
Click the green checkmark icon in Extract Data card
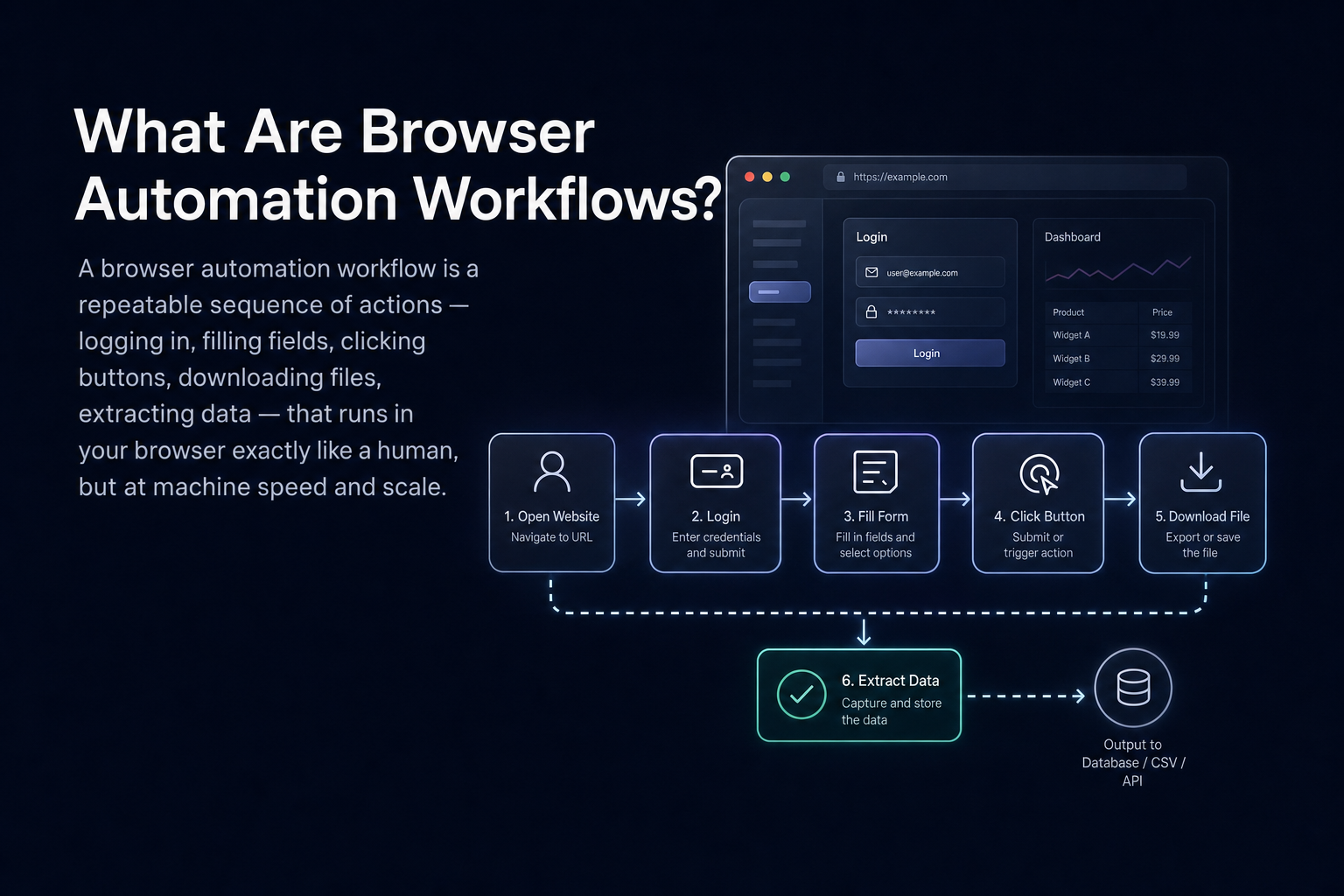(x=801, y=695)
